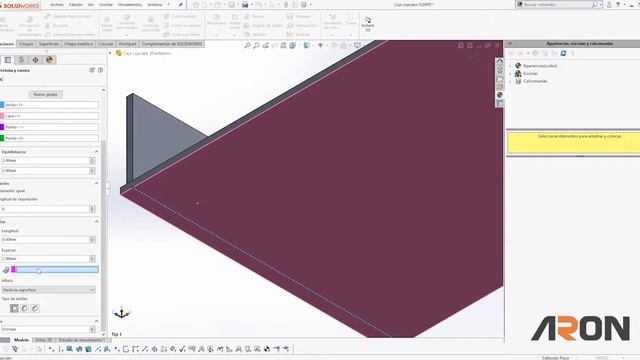Expand the flyout design tree arrow

point(110,53)
